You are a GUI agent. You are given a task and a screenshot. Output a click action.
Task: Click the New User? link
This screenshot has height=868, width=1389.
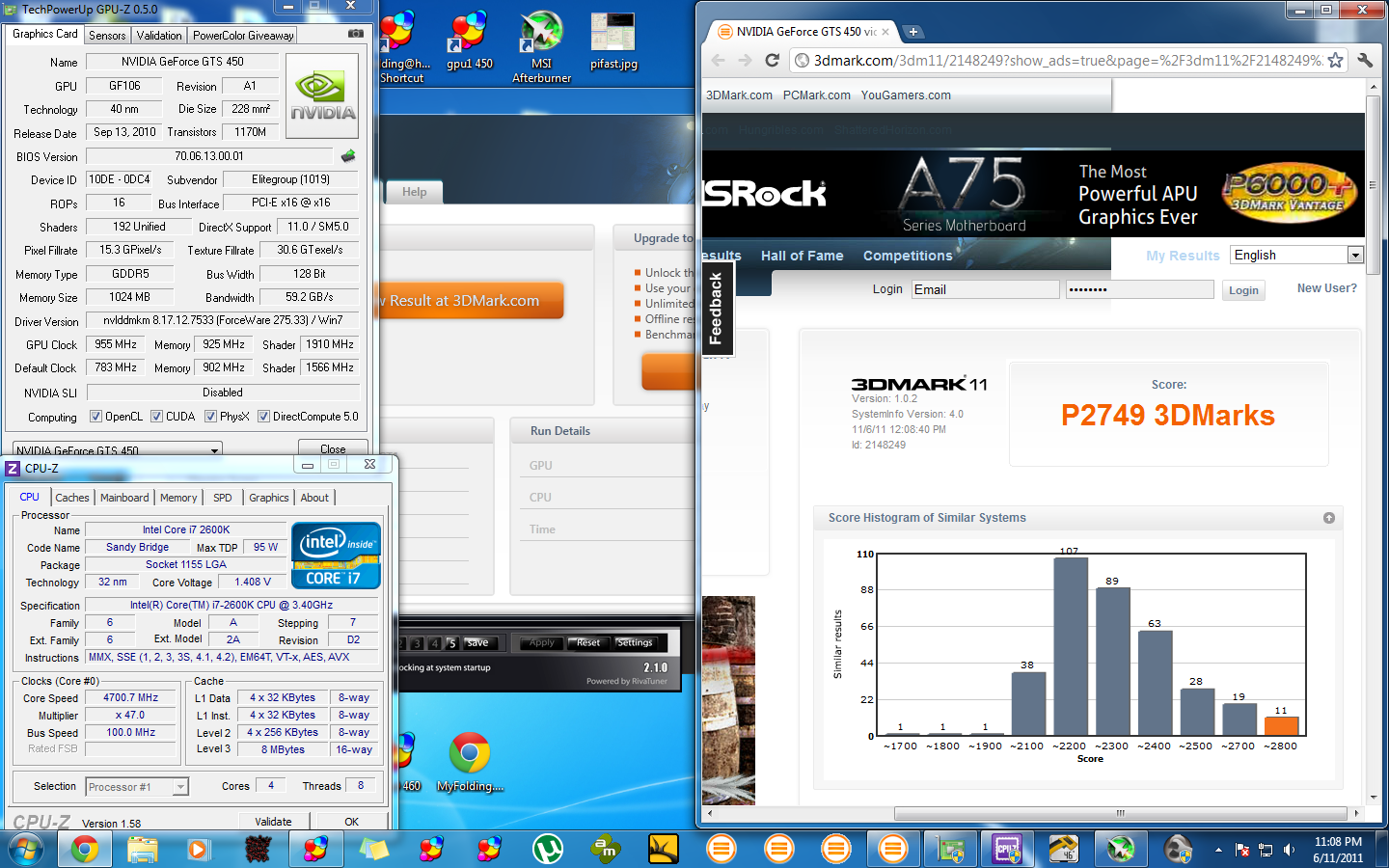[x=1327, y=288]
